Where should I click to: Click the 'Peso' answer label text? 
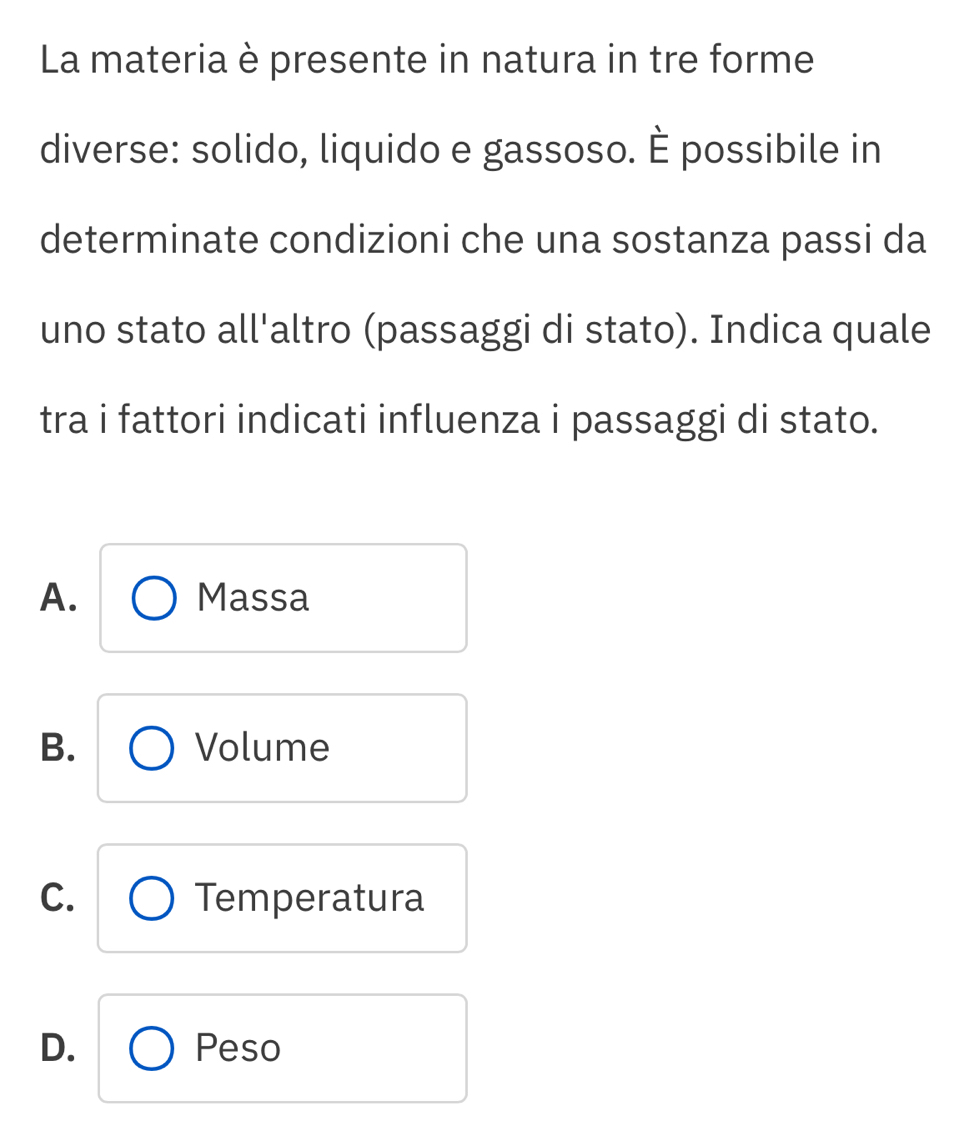click(x=239, y=1048)
